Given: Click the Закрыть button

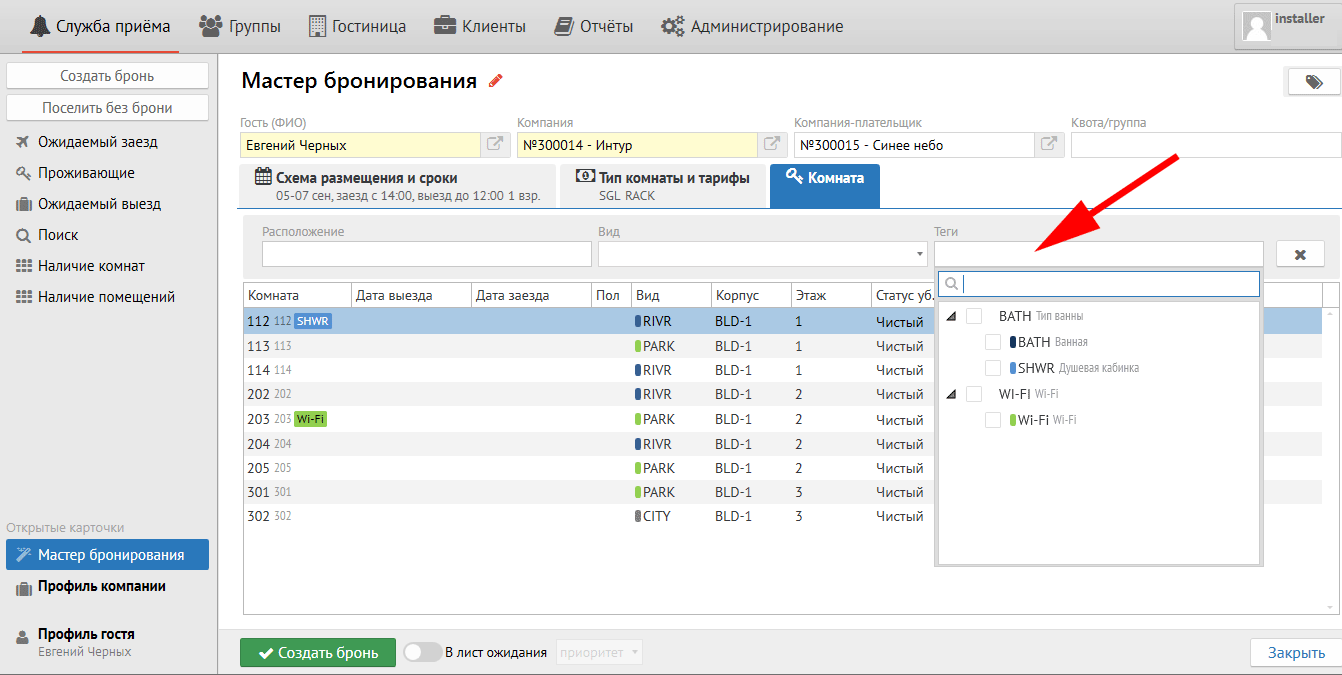Looking at the screenshot, I should pos(1296,653).
